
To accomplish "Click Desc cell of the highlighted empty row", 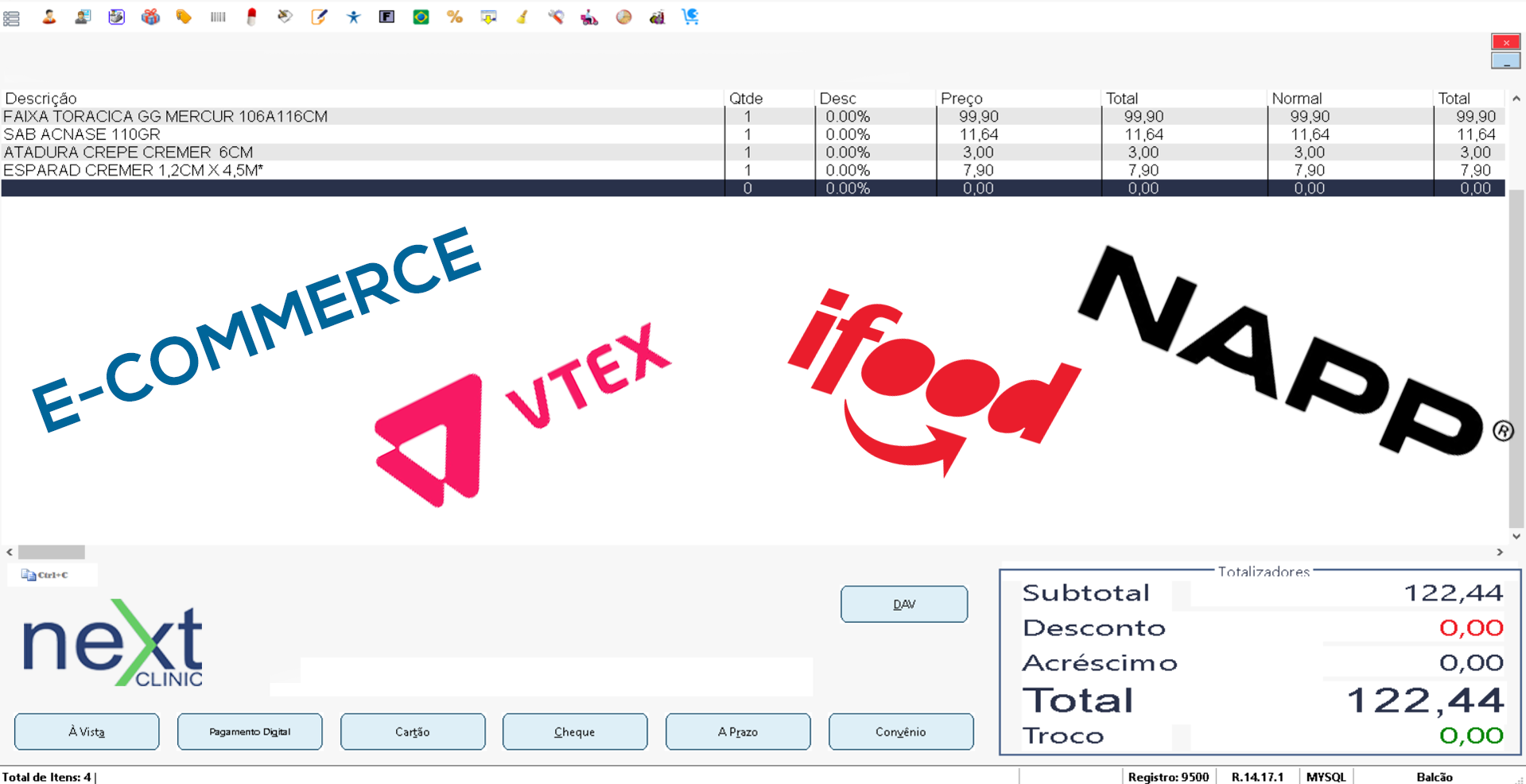I will pos(876,188).
